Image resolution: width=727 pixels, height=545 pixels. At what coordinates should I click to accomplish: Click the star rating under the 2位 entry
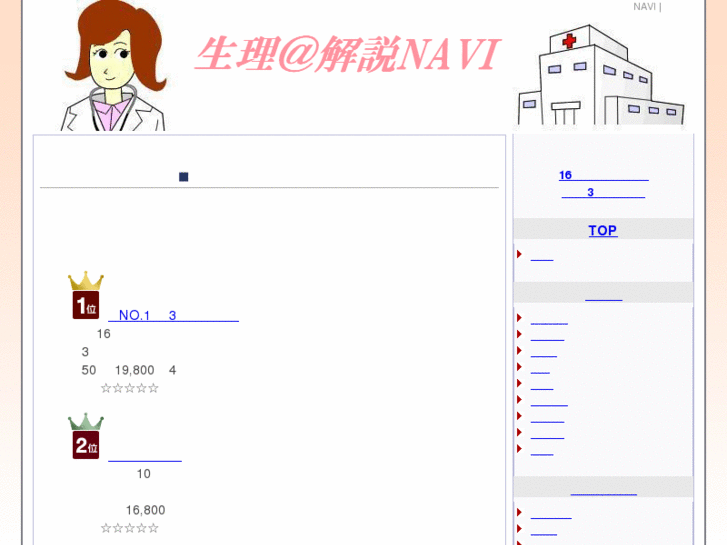click(x=130, y=528)
